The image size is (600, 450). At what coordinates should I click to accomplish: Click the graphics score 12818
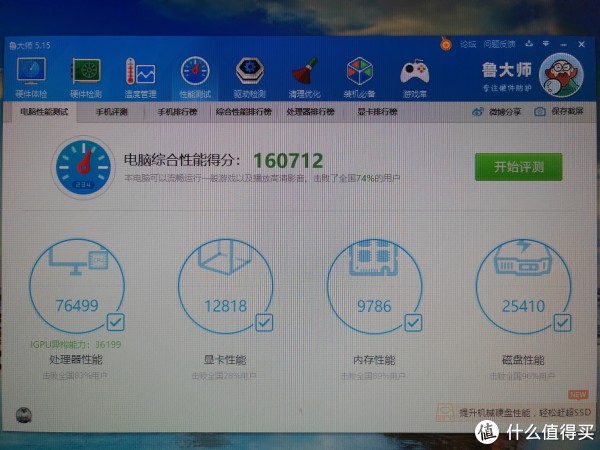click(225, 306)
